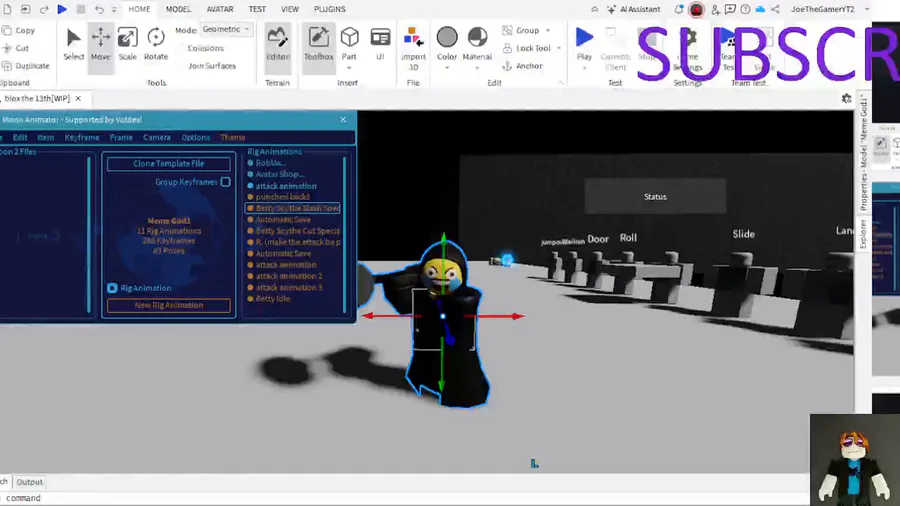The width and height of the screenshot is (900, 506).
Task: Open the help question mark icon
Action: 745,9
